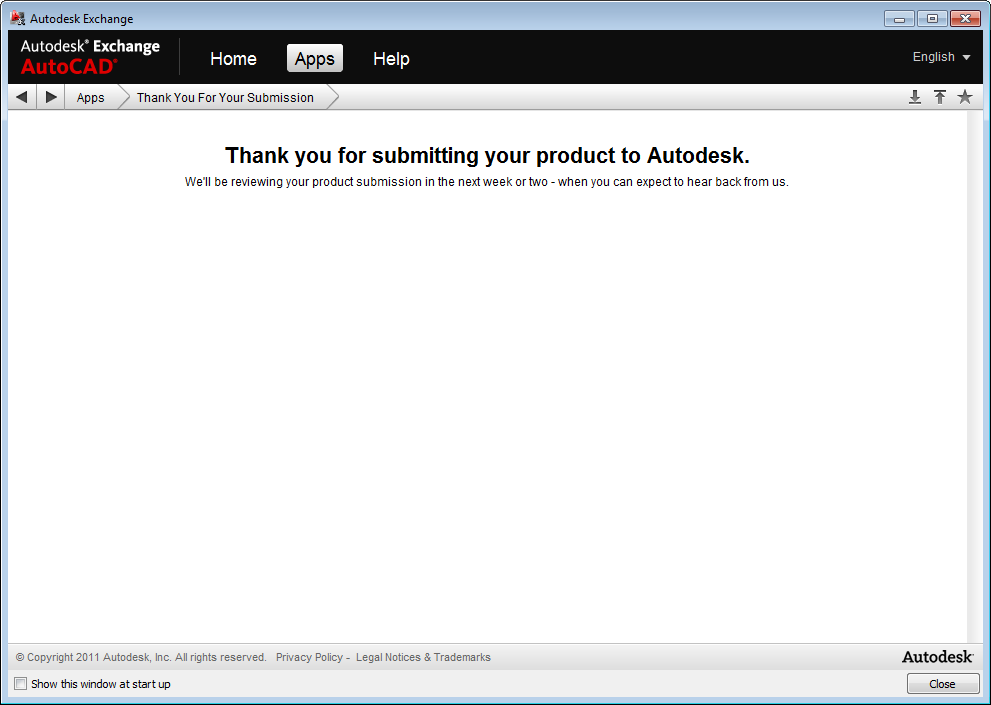This screenshot has width=991, height=705.
Task: Click the Autodesk logo in footer
Action: coord(937,657)
